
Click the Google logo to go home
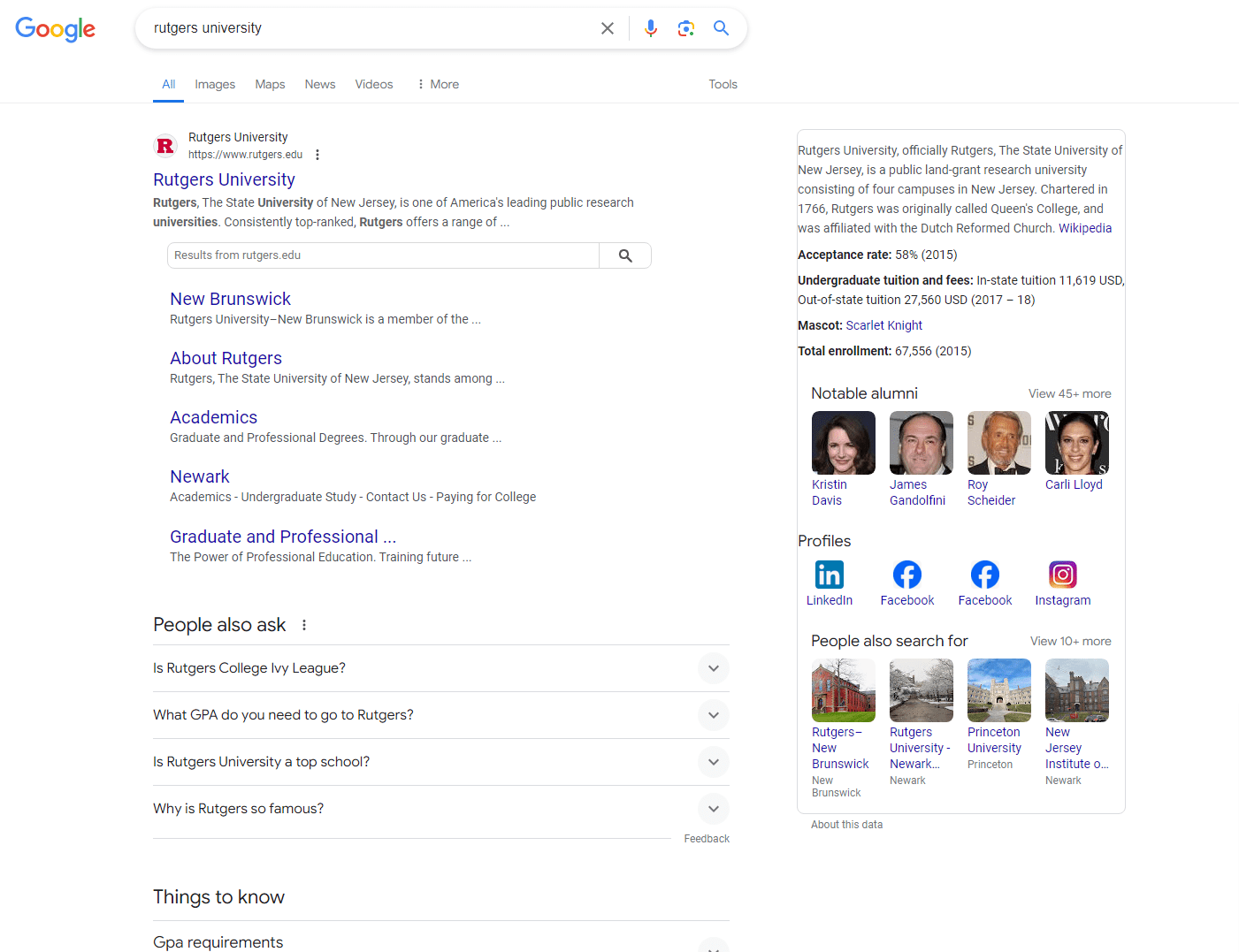pos(55,29)
